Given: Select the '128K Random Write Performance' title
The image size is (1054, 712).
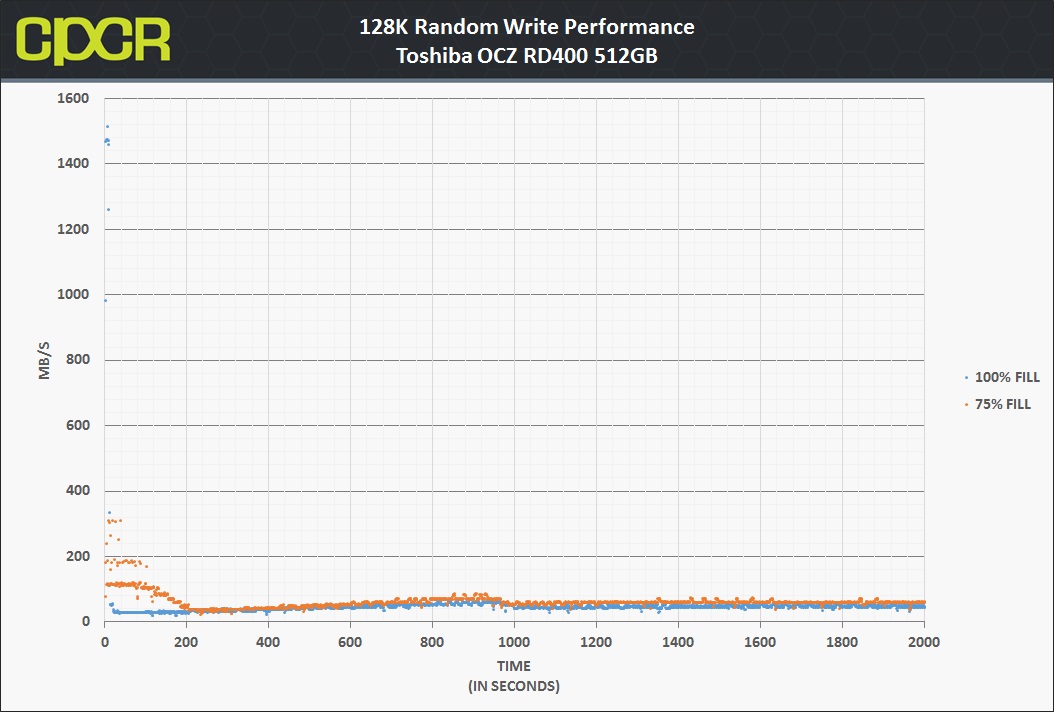Looking at the screenshot, I should click(526, 27).
